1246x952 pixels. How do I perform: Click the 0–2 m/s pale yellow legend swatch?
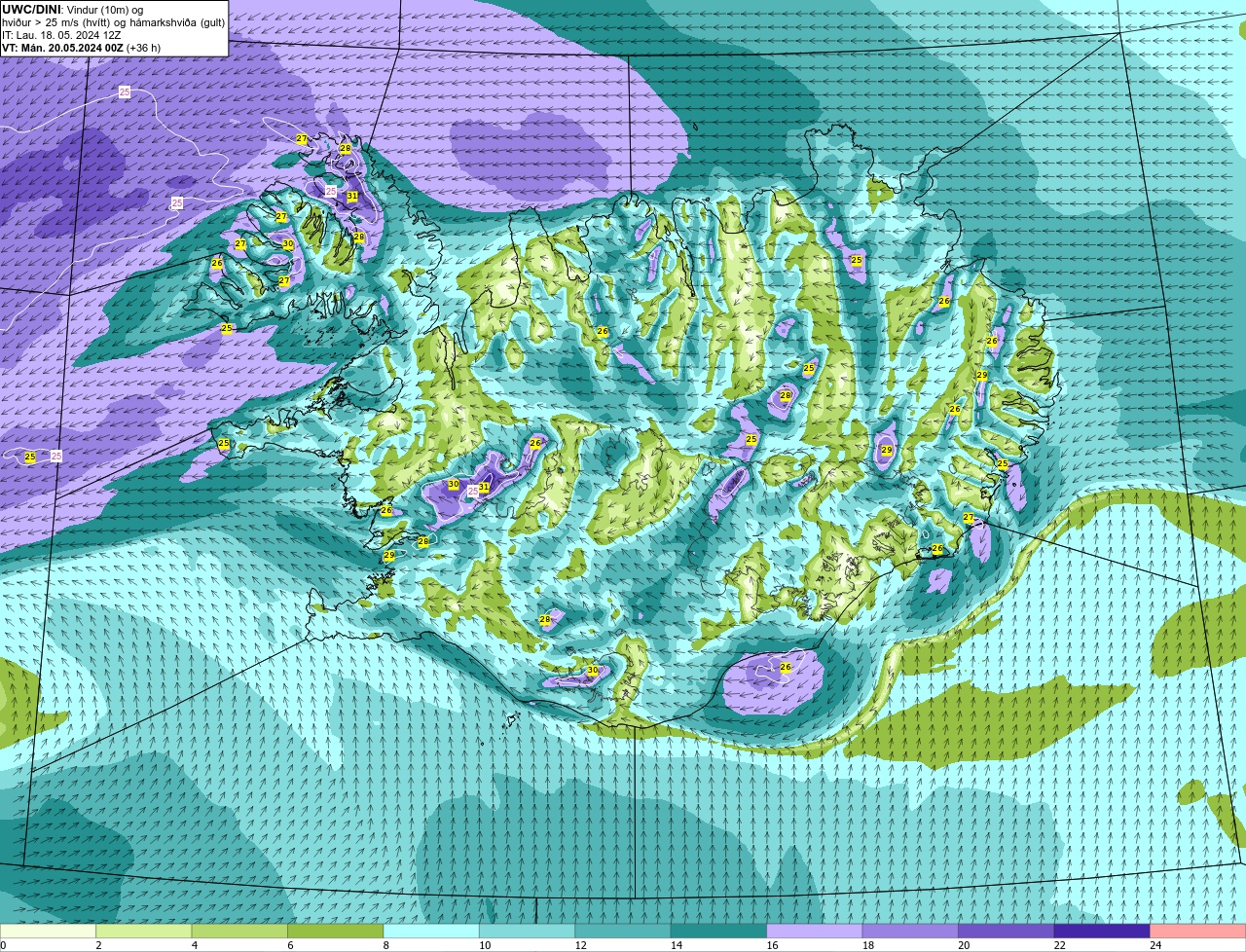pyautogui.click(x=49, y=931)
